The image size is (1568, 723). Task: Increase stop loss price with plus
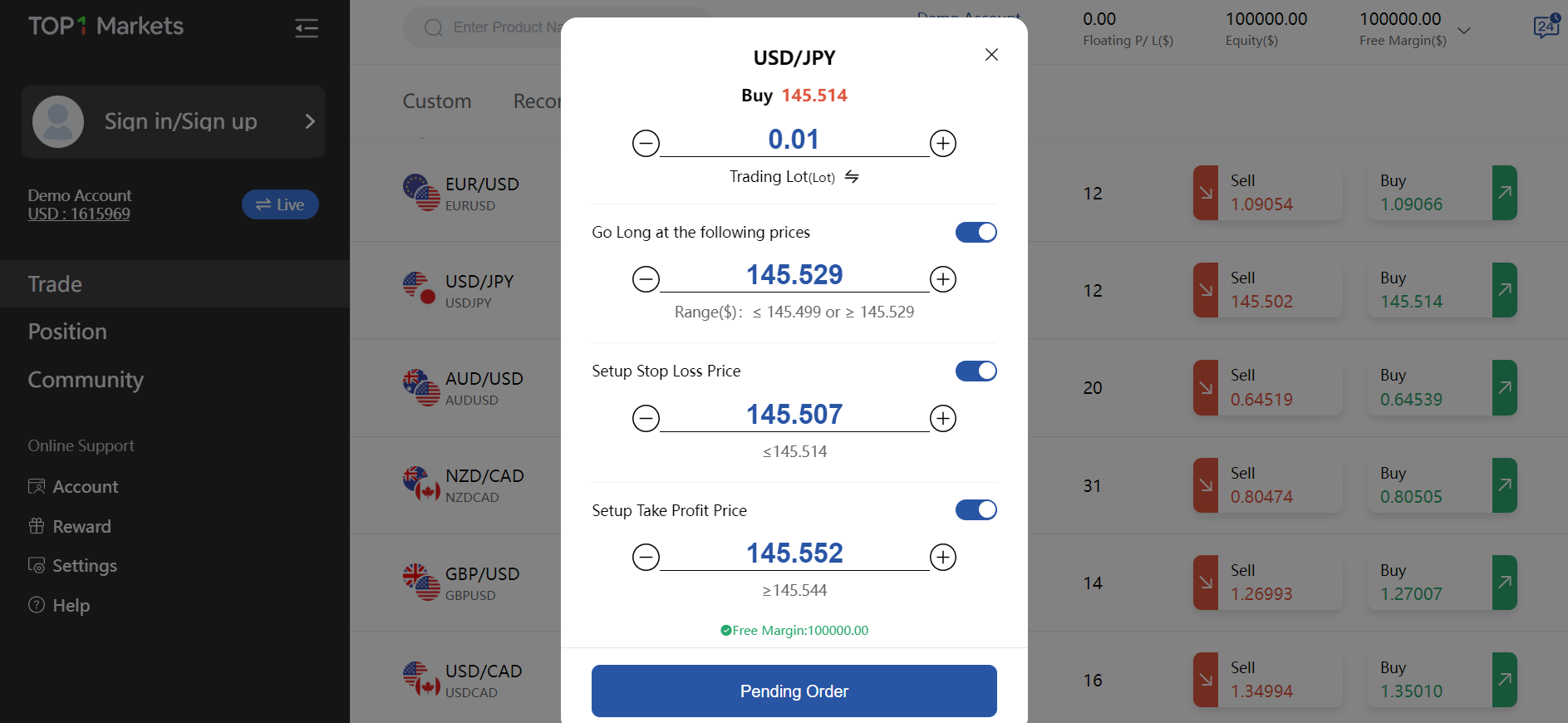[x=943, y=418]
